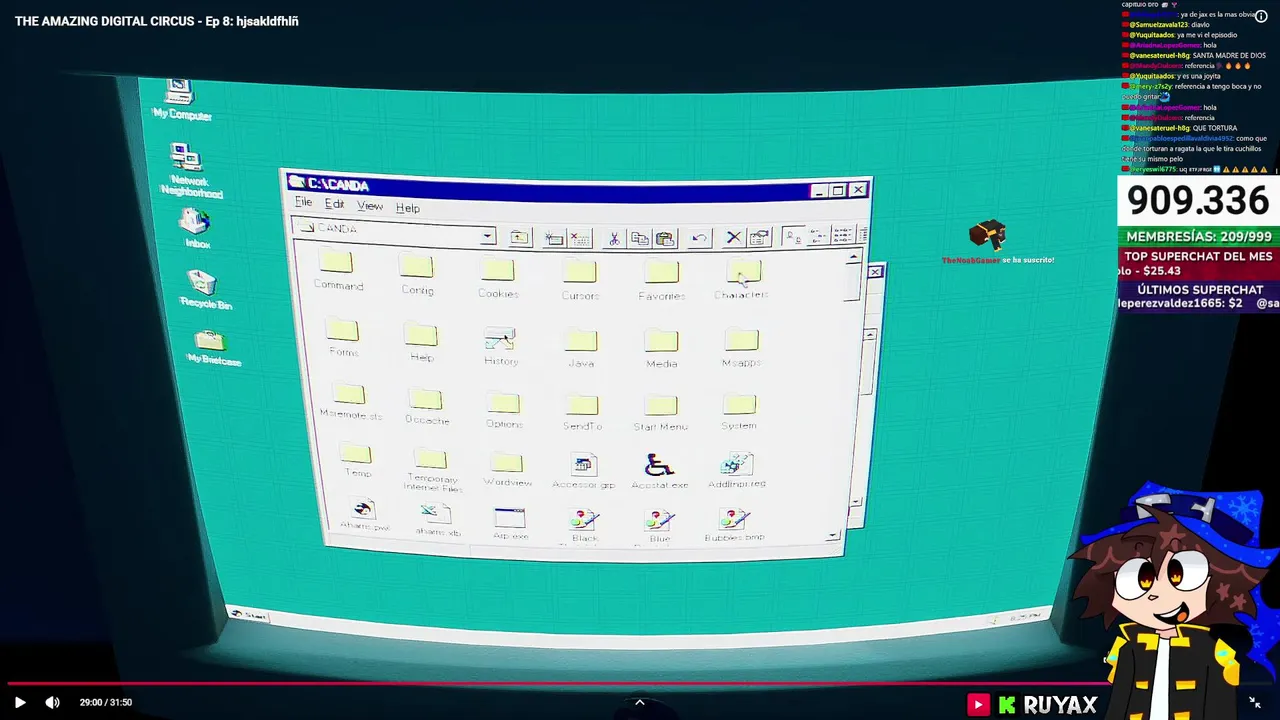This screenshot has width=1280, height=720.
Task: Click the Copy toolbar icon
Action: click(x=639, y=238)
